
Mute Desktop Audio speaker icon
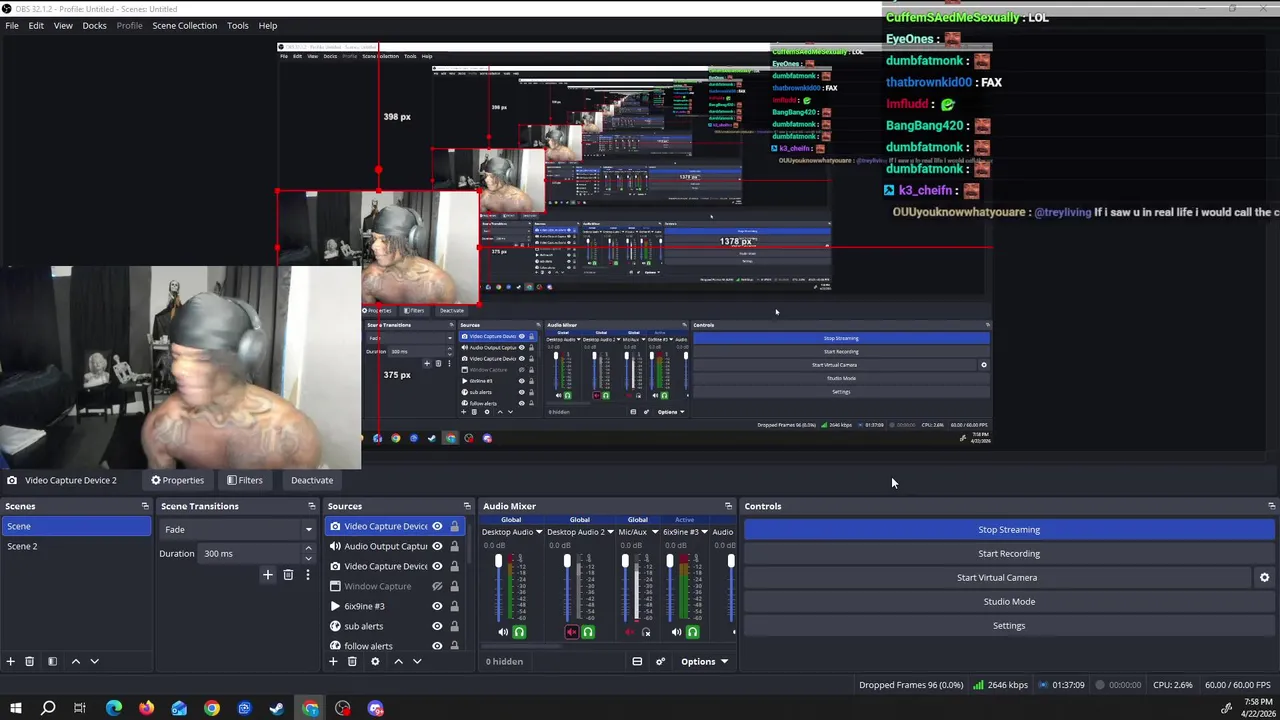[503, 632]
